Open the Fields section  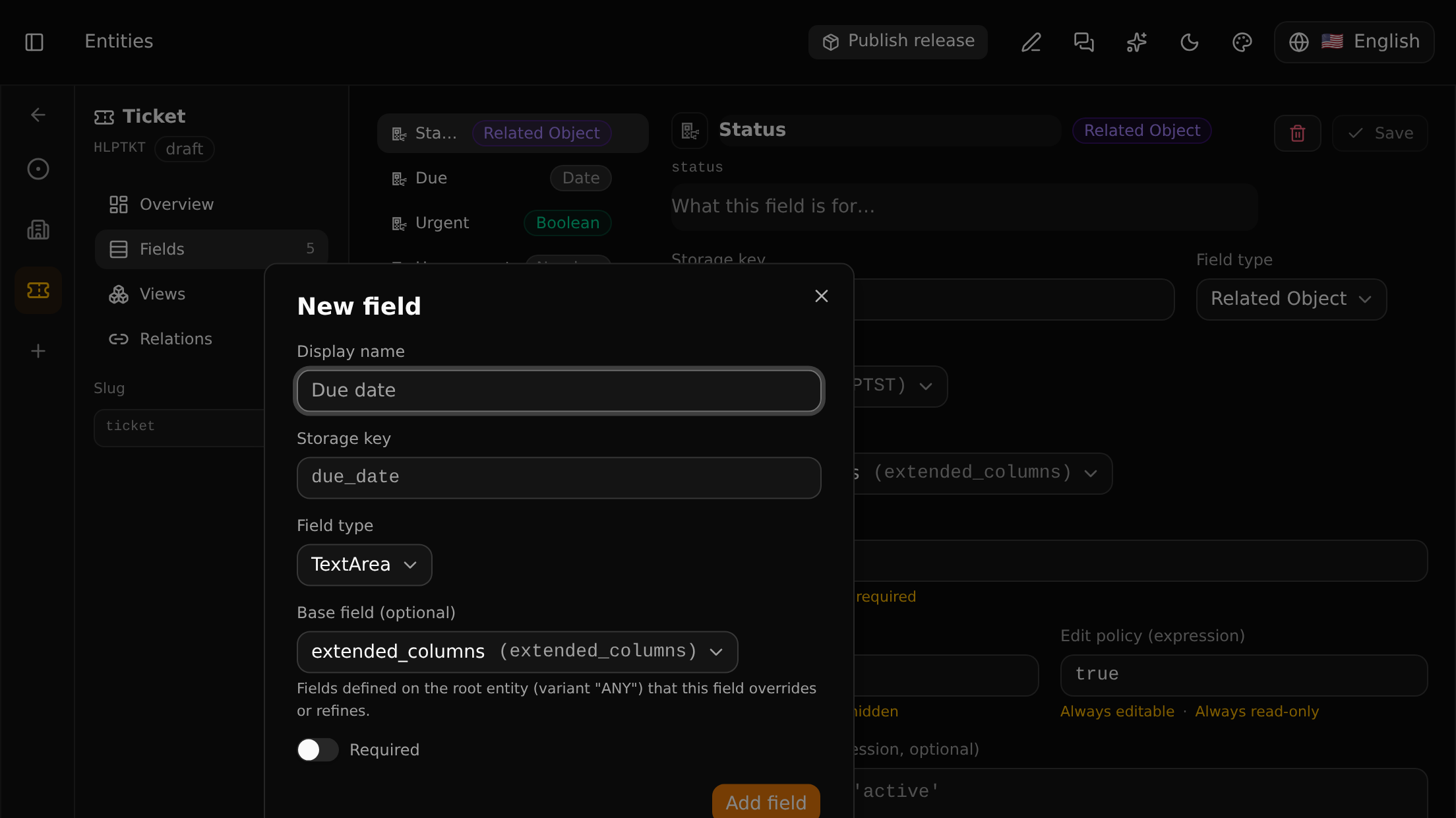click(212, 249)
